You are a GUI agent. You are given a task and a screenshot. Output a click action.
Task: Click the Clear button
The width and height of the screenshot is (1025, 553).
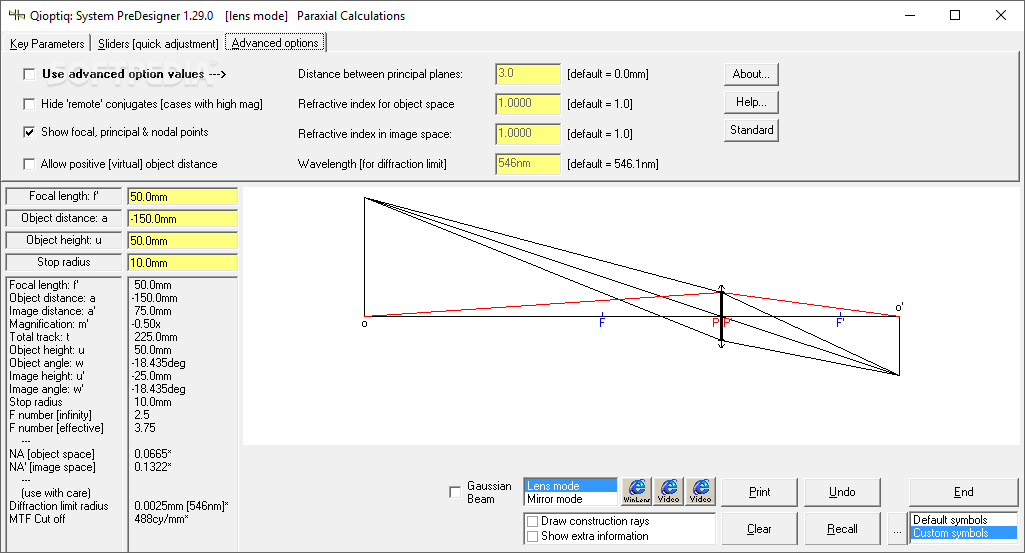[759, 529]
